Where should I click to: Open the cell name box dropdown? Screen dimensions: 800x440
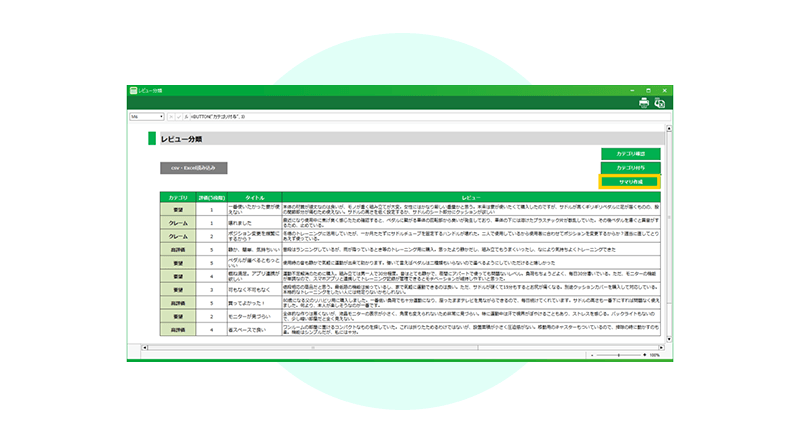161,117
